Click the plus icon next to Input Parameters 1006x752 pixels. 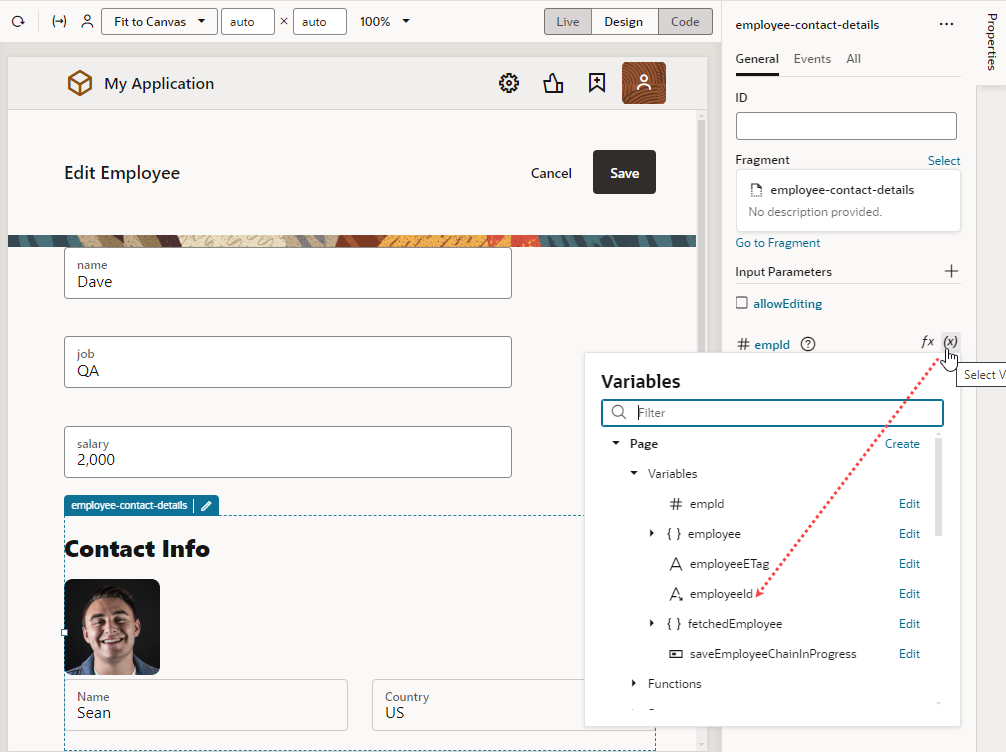[x=951, y=271]
